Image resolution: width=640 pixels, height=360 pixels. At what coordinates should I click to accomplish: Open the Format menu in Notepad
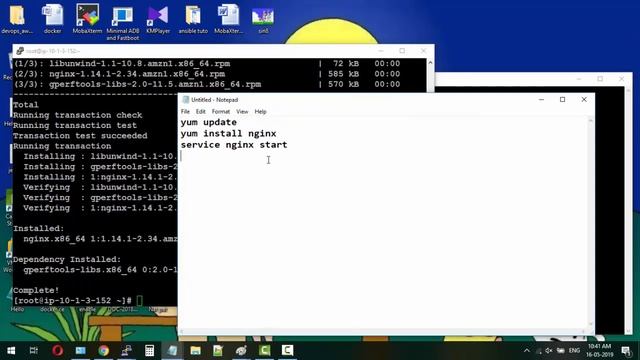click(221, 111)
